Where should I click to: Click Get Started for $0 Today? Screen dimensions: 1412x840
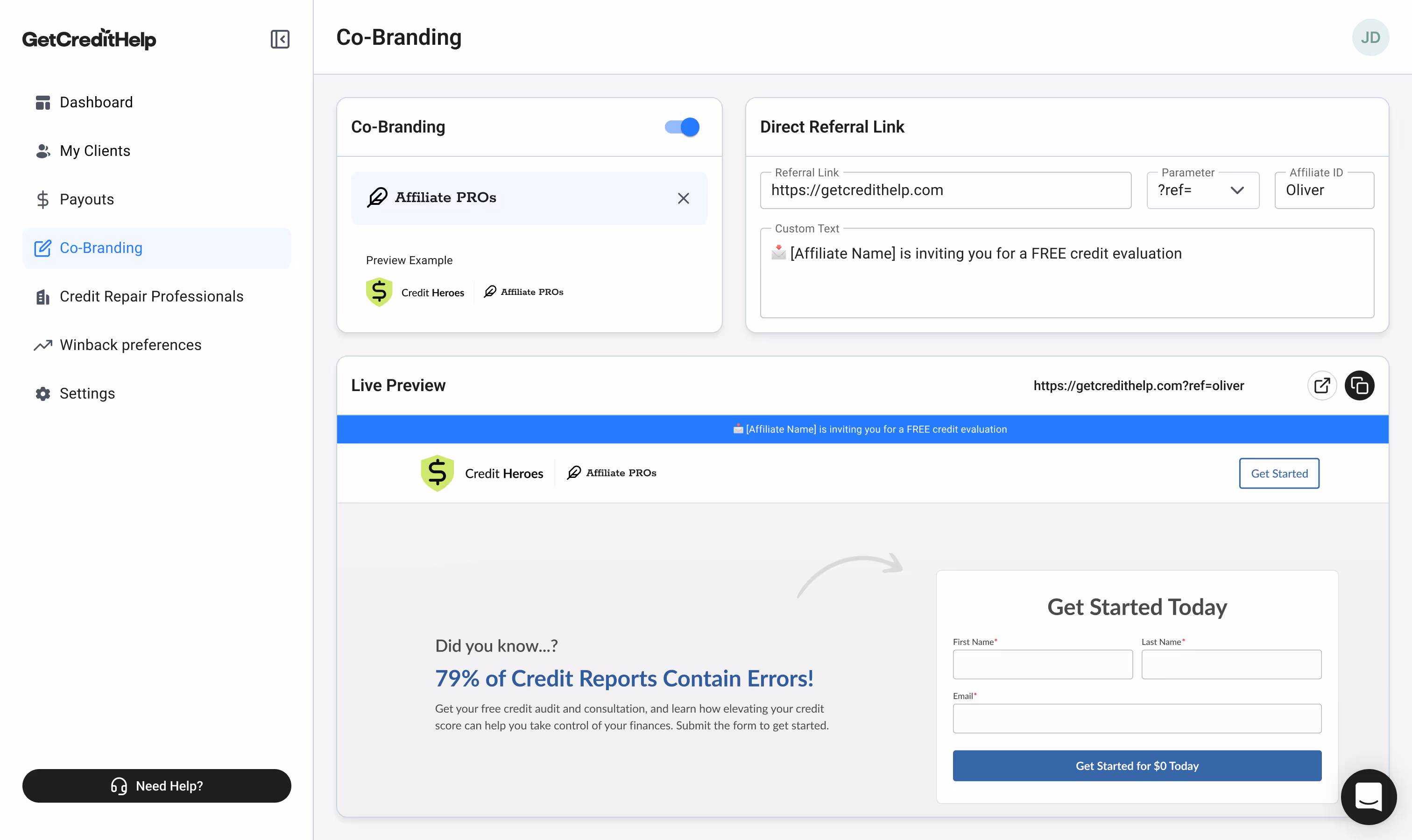(1137, 766)
